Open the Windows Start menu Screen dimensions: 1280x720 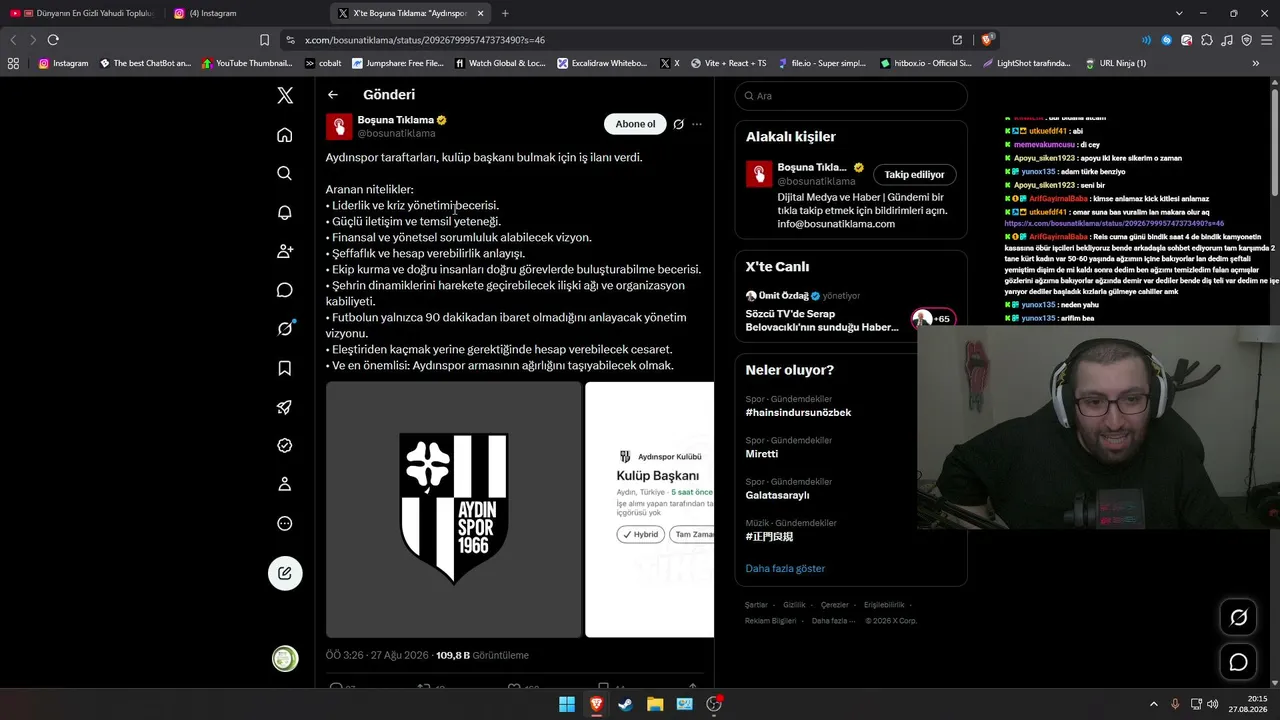pos(567,704)
